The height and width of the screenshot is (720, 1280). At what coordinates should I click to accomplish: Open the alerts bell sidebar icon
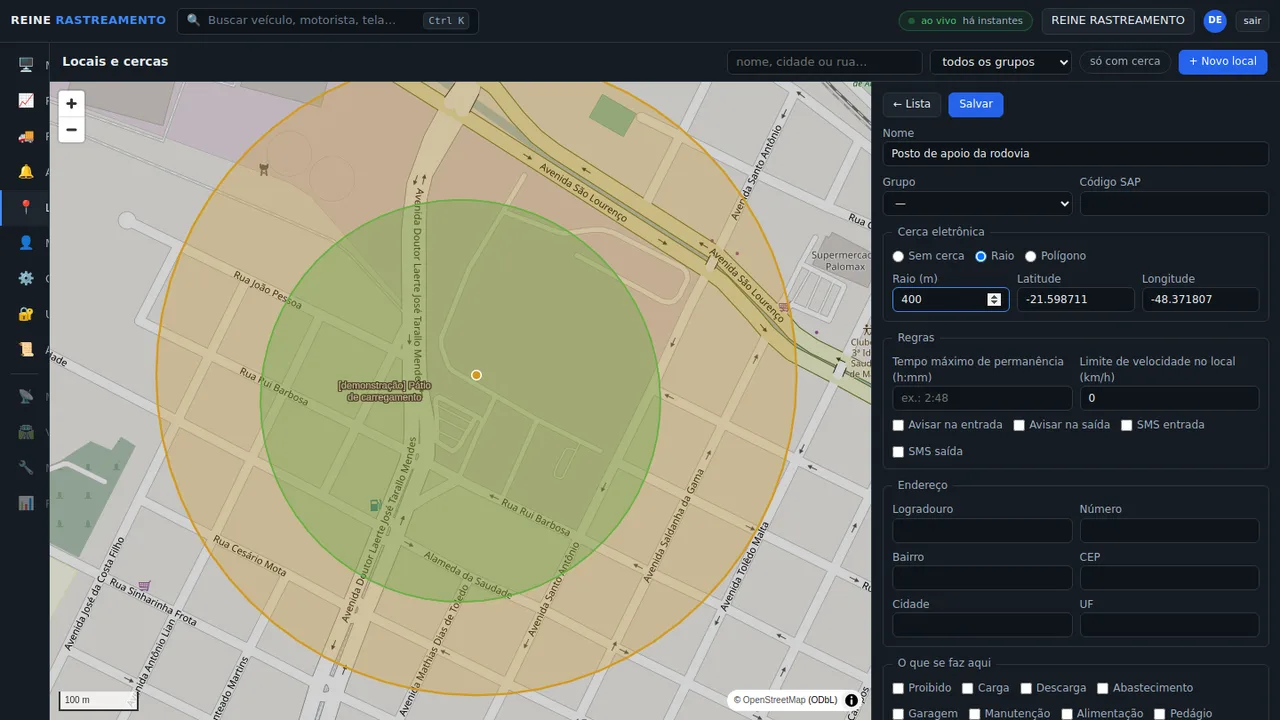click(26, 172)
